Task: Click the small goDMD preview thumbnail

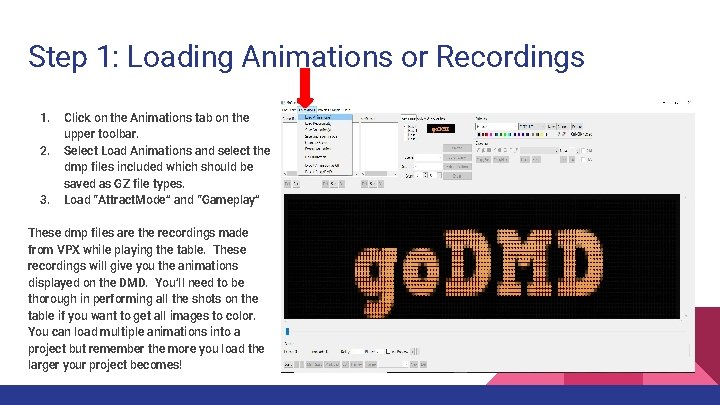Action: coord(441,129)
